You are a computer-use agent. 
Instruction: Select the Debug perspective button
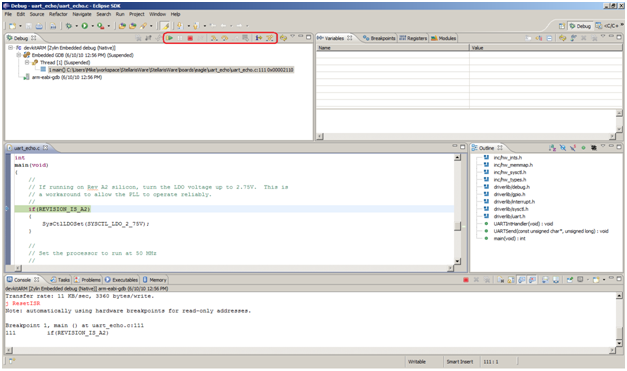(x=580, y=26)
